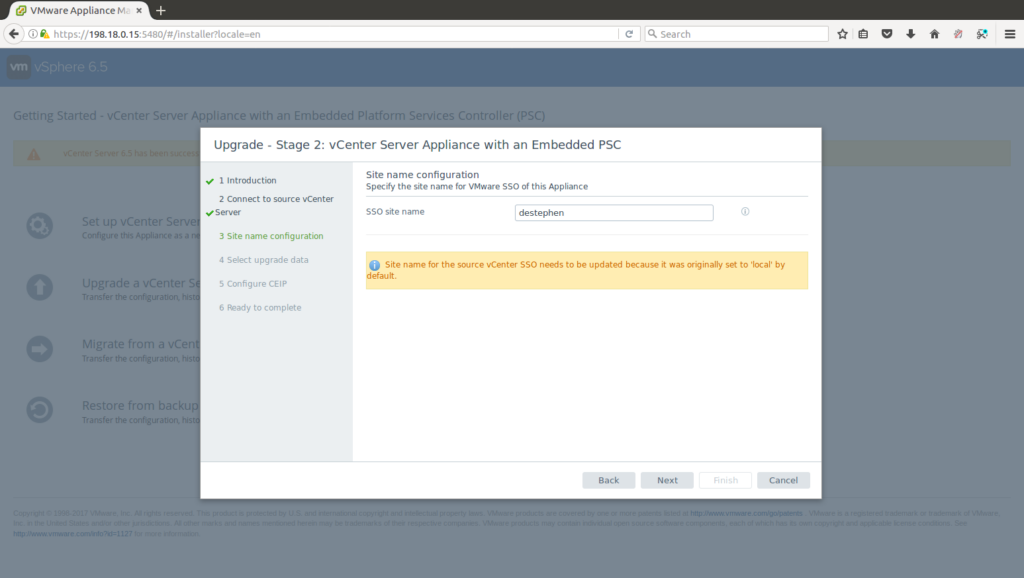Click the Restore from backup heading
Viewport: 1024px width, 578px height.
pos(140,406)
